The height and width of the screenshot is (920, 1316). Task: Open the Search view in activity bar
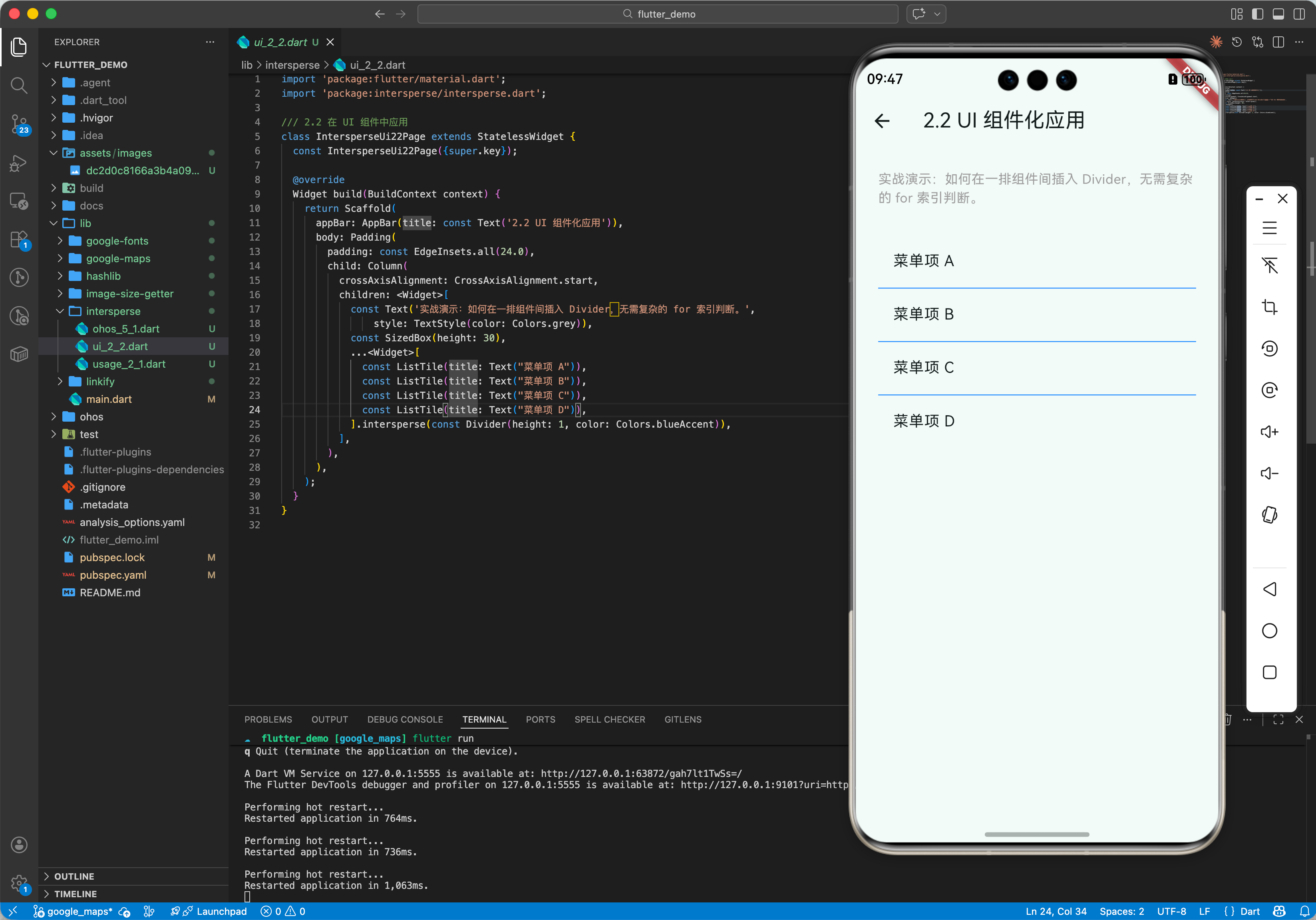19,86
